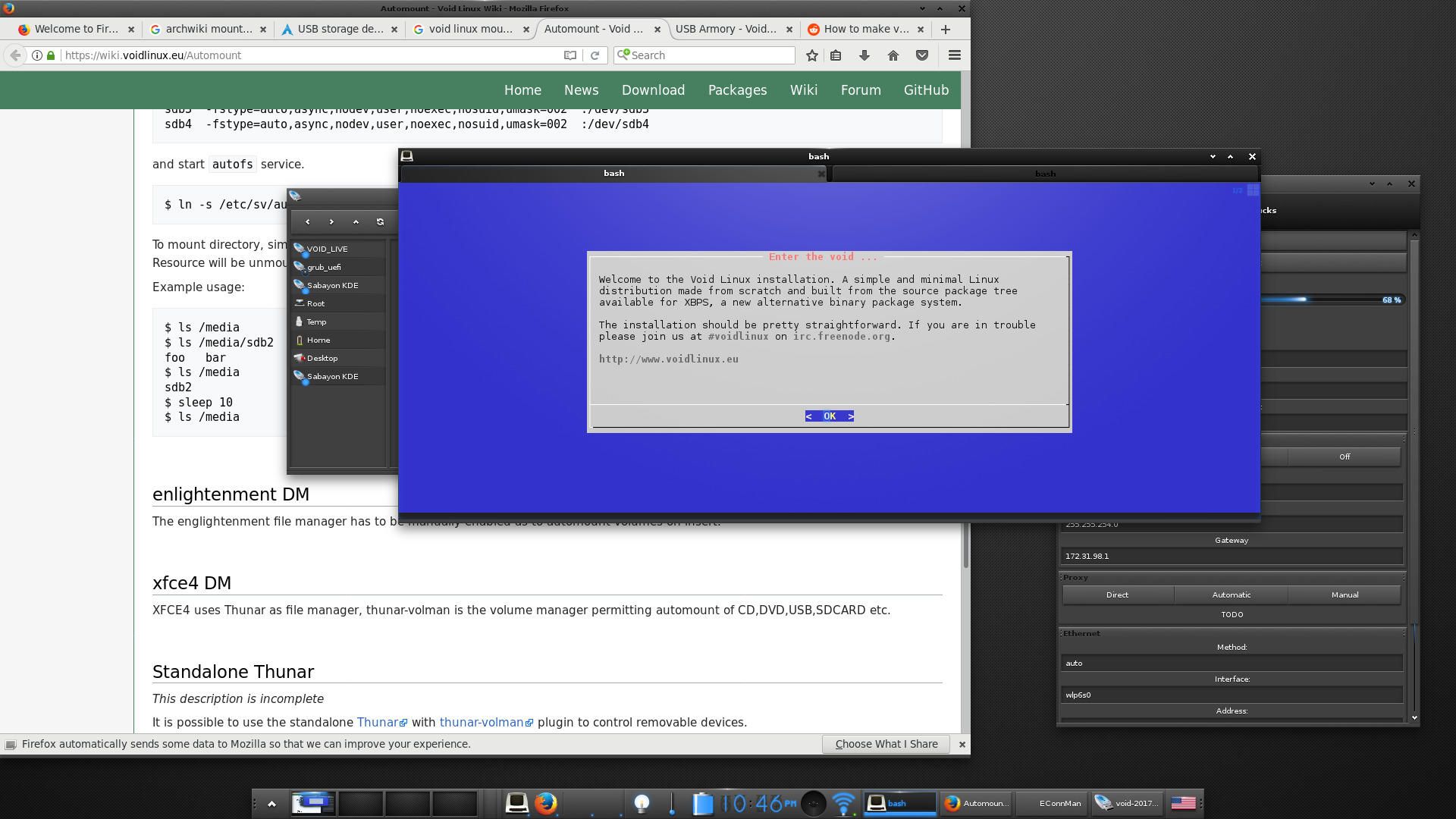Switch to 'USB Armory - Void' tab
Image resolution: width=1456 pixels, height=819 pixels.
point(733,30)
